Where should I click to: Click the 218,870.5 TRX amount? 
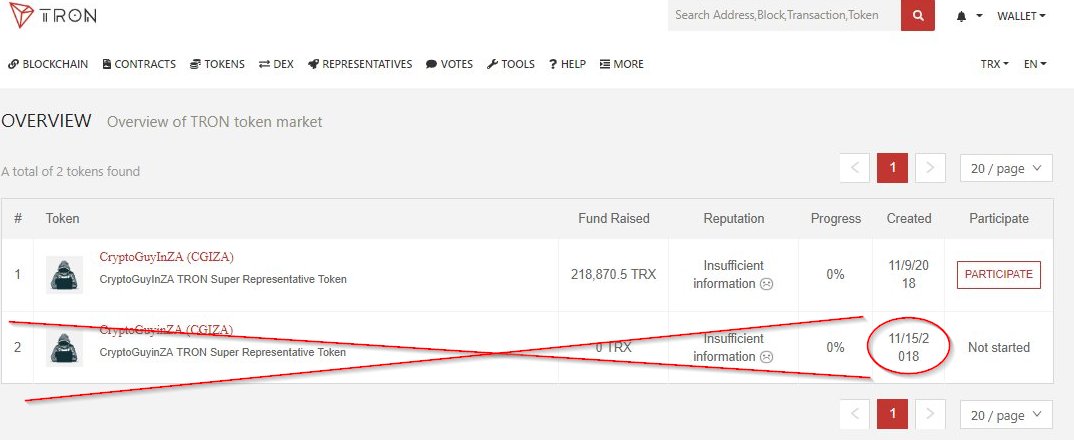pyautogui.click(x=614, y=275)
